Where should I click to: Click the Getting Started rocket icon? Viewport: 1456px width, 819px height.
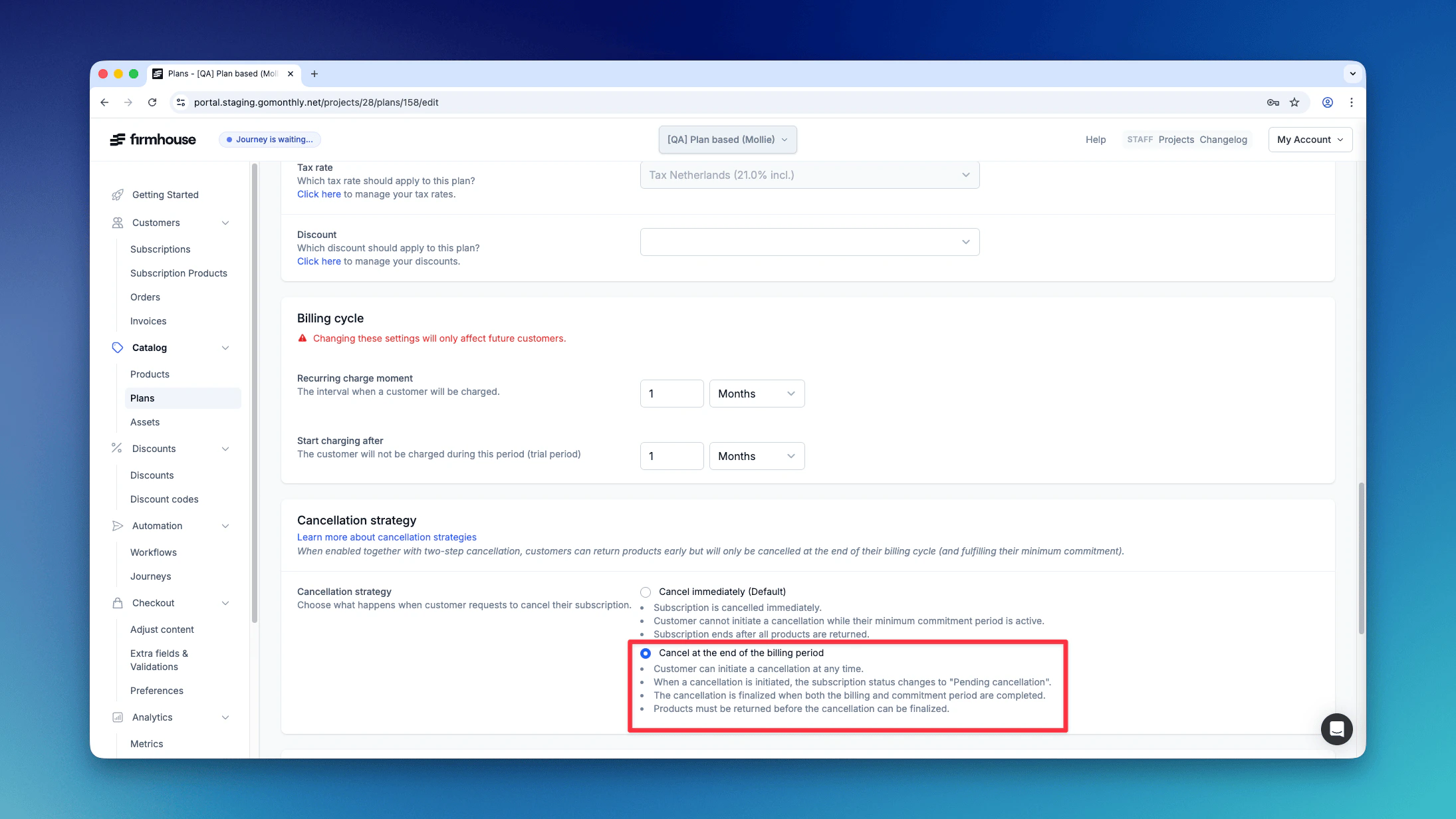(118, 195)
